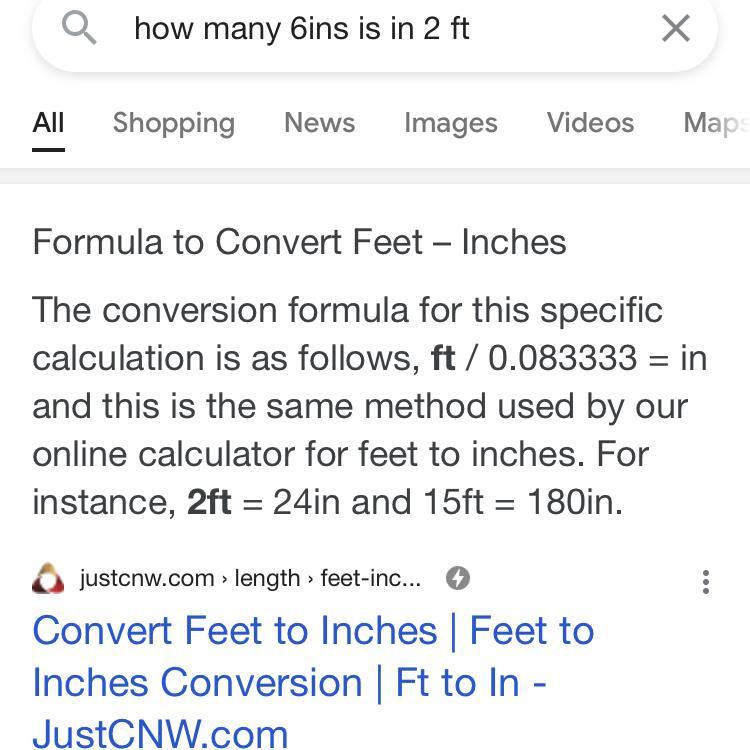The image size is (750, 750).
Task: Tap the bold ft formula term
Action: [443, 358]
